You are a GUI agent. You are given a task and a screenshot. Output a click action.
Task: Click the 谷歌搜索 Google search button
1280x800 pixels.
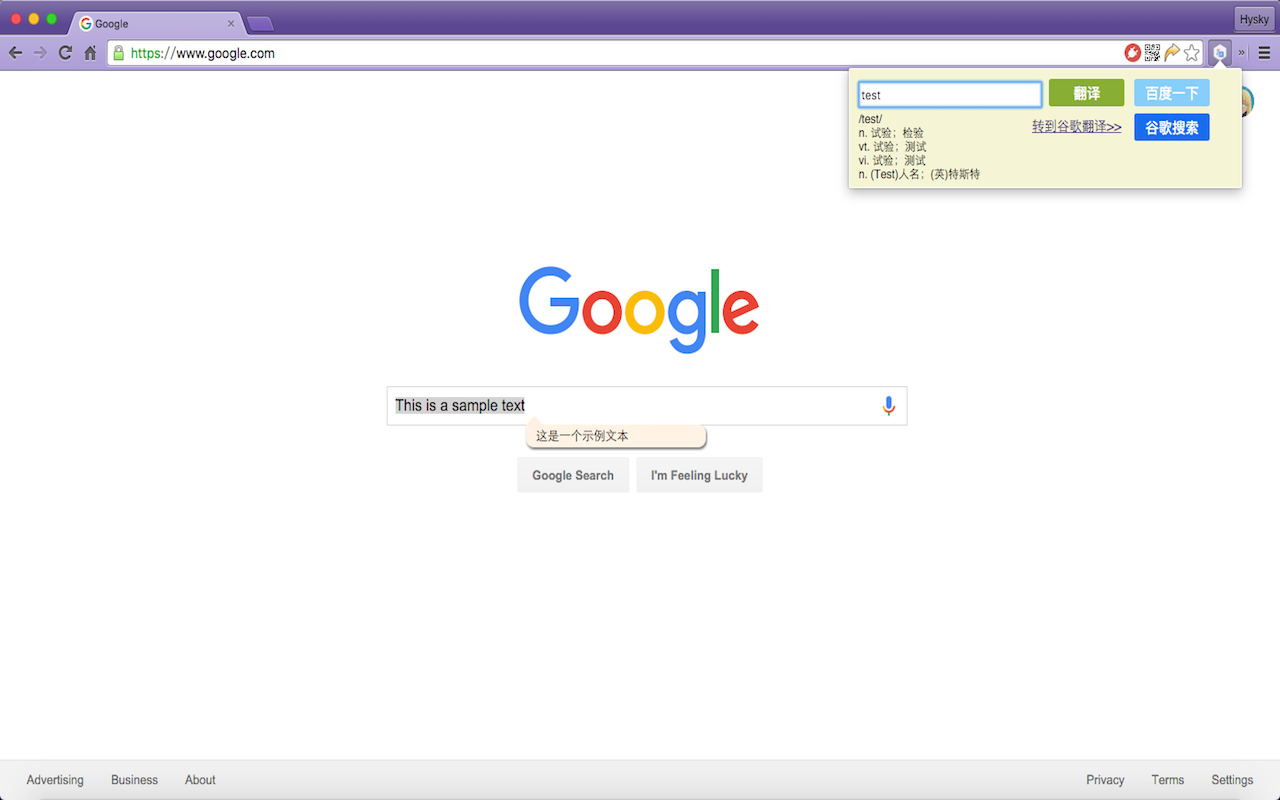[1172, 127]
